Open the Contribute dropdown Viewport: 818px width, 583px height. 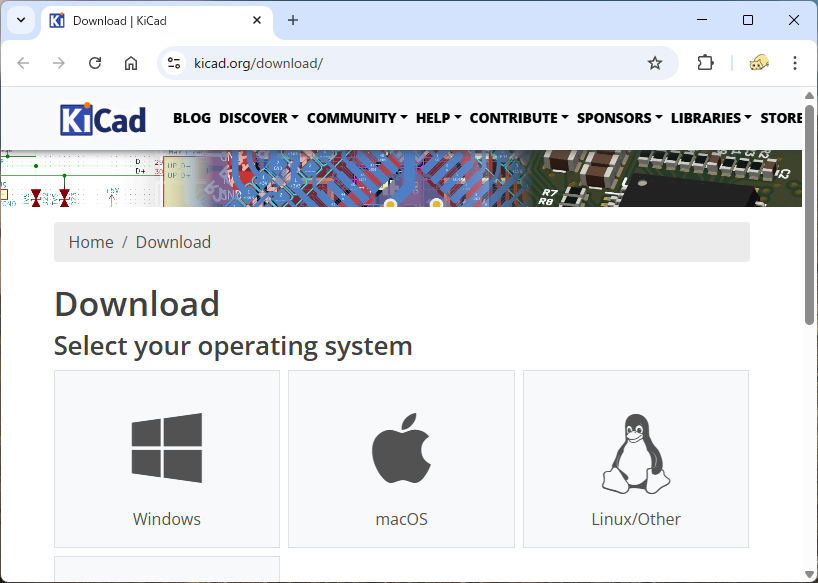click(518, 118)
